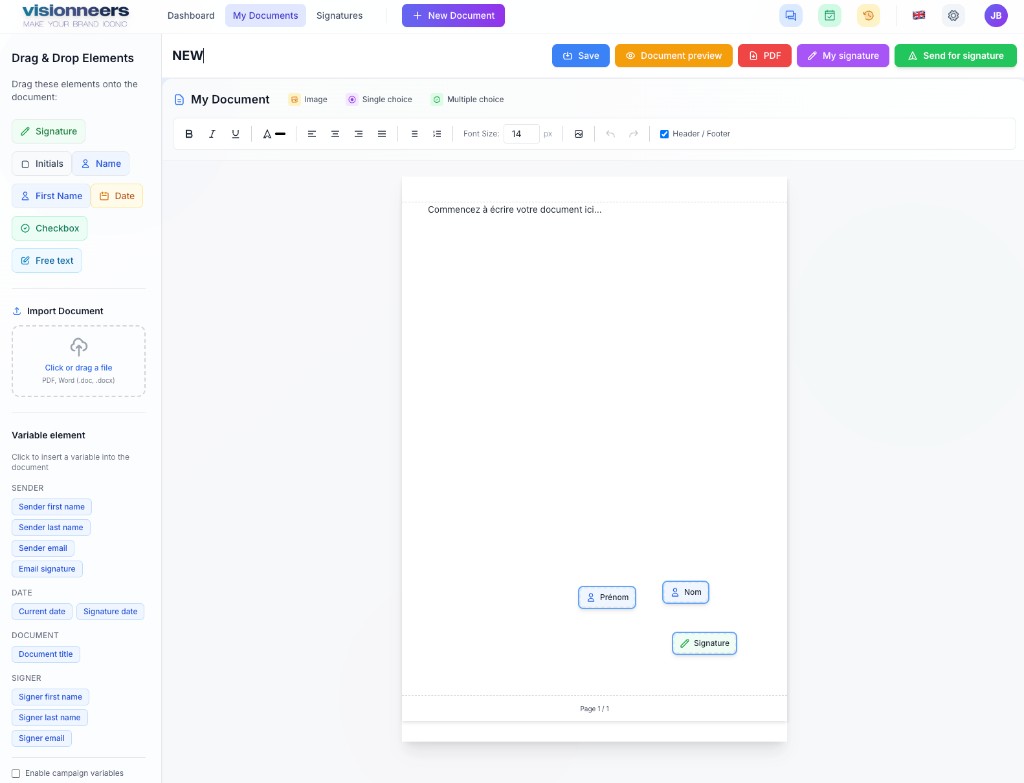Open the history panel icon in the header
Screen dimensions: 1024x783
(x=868, y=15)
